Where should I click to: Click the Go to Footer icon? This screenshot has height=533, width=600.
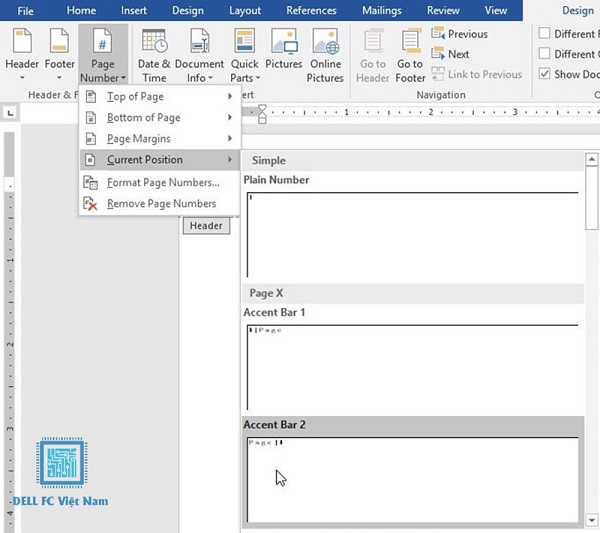(x=411, y=41)
